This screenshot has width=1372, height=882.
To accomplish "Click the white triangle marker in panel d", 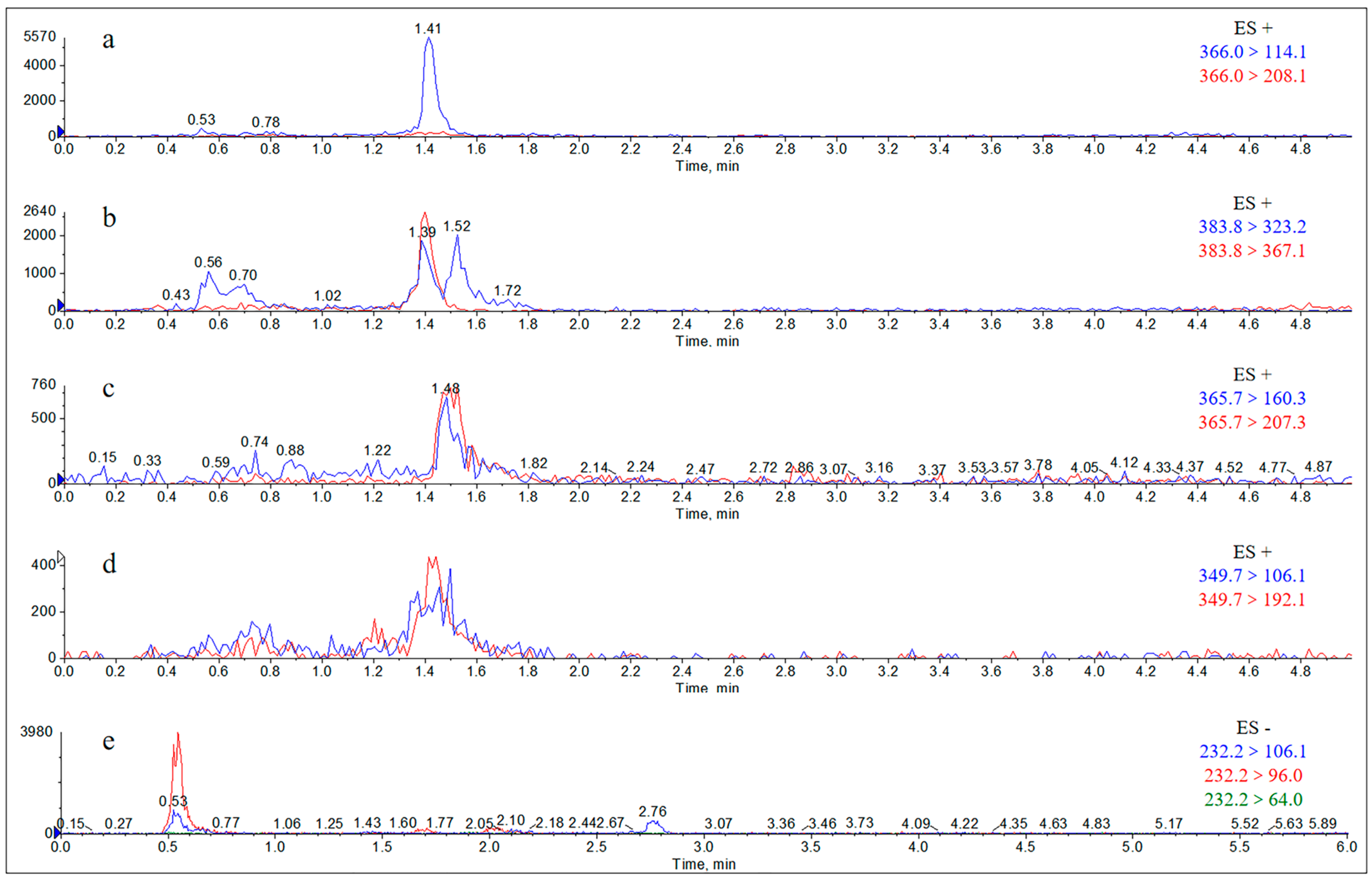I will 61,557.
